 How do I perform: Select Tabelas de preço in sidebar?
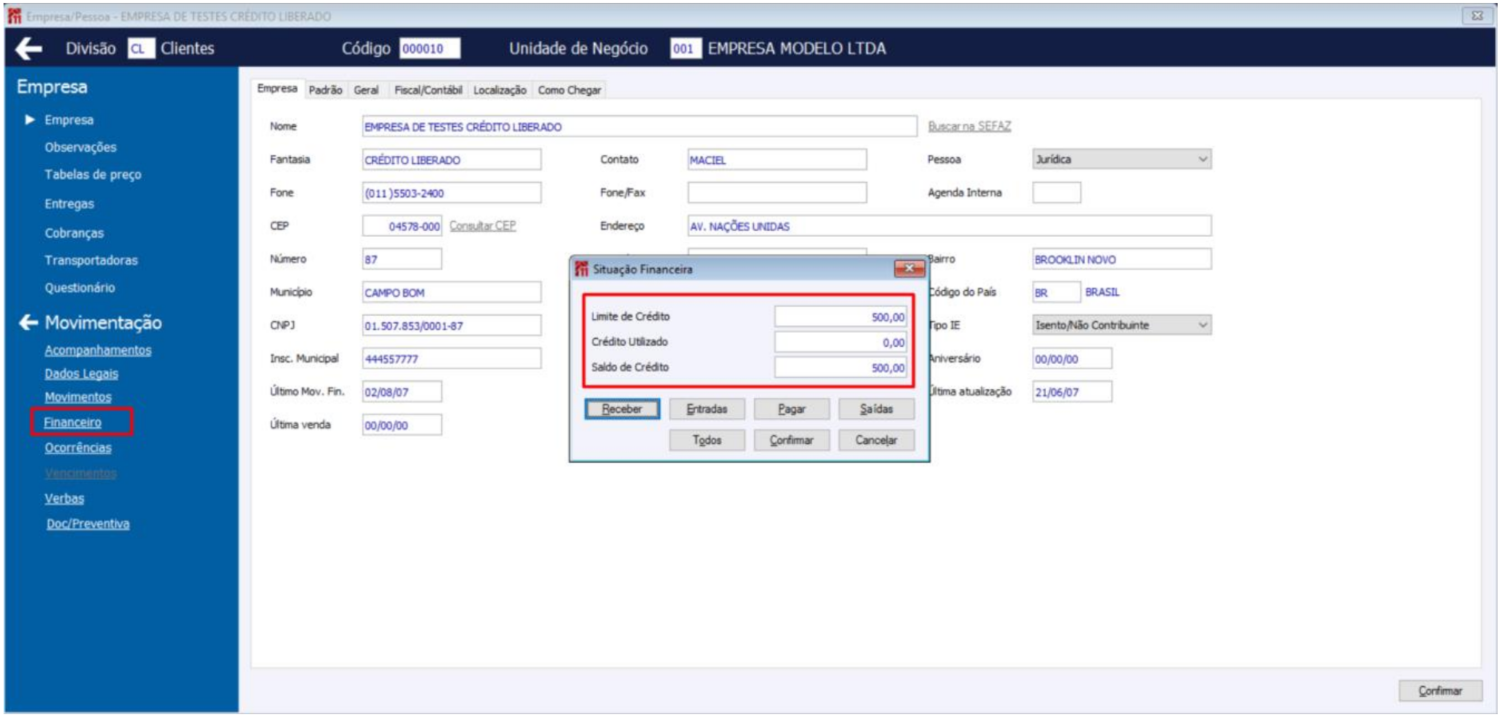point(93,174)
